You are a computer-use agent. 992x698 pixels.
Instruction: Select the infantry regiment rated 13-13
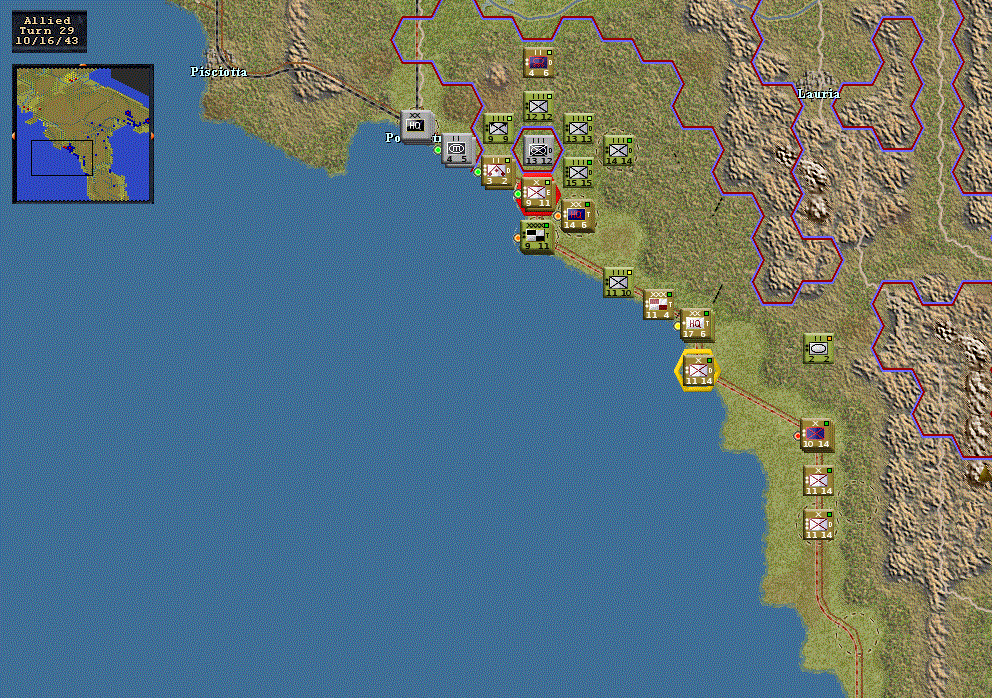click(579, 129)
